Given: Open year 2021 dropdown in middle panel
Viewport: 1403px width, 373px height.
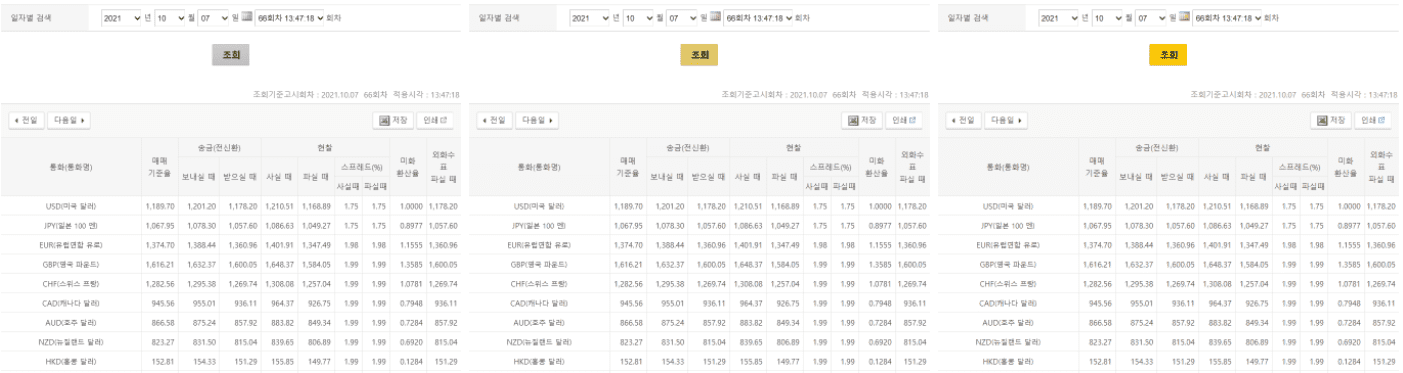Looking at the screenshot, I should (590, 18).
